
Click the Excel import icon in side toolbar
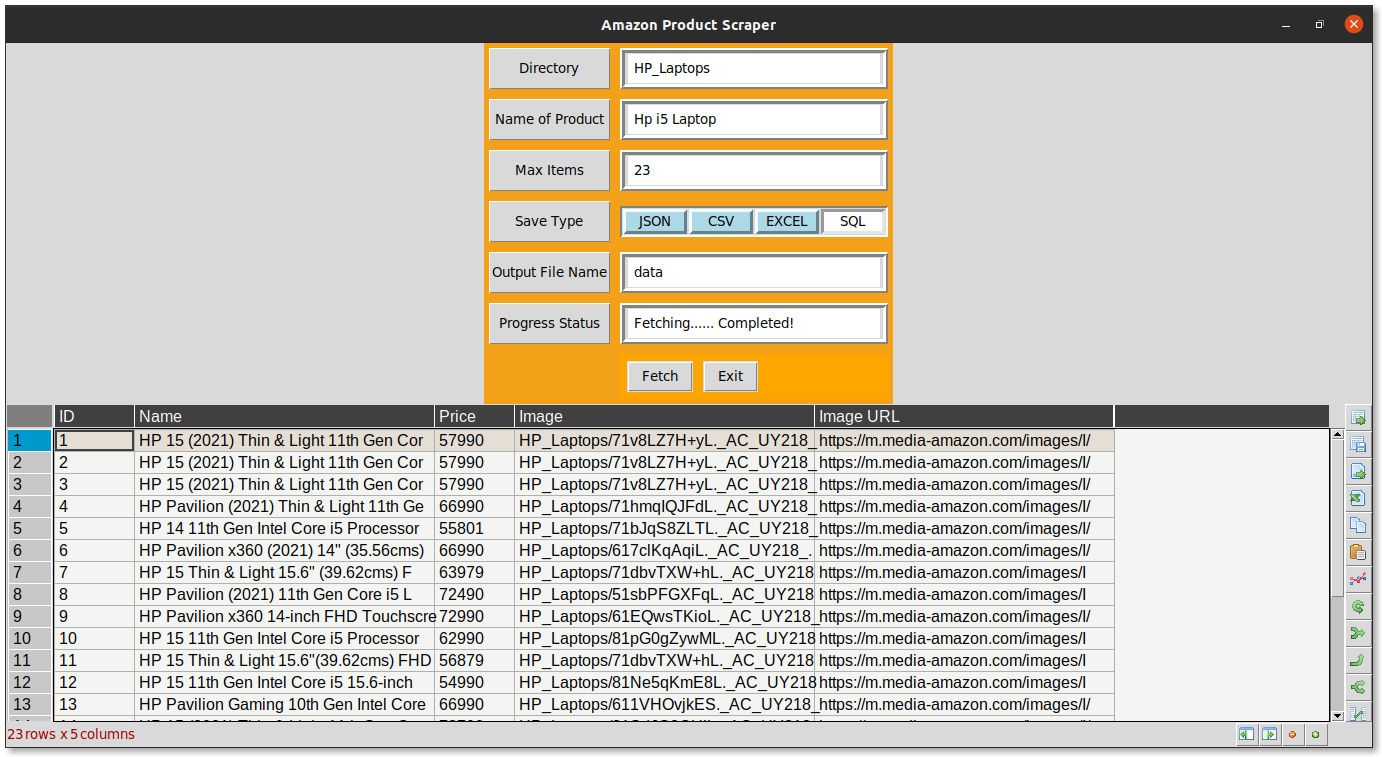point(1357,498)
